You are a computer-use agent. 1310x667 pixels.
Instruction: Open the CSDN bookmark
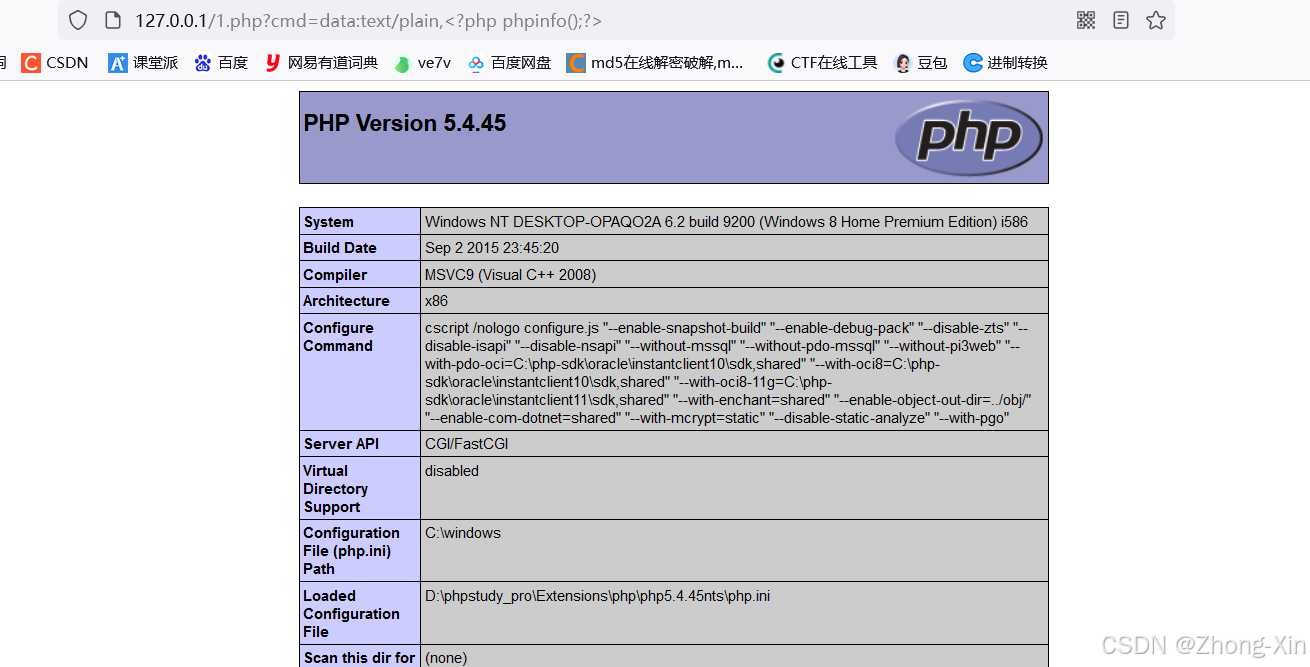(x=55, y=63)
